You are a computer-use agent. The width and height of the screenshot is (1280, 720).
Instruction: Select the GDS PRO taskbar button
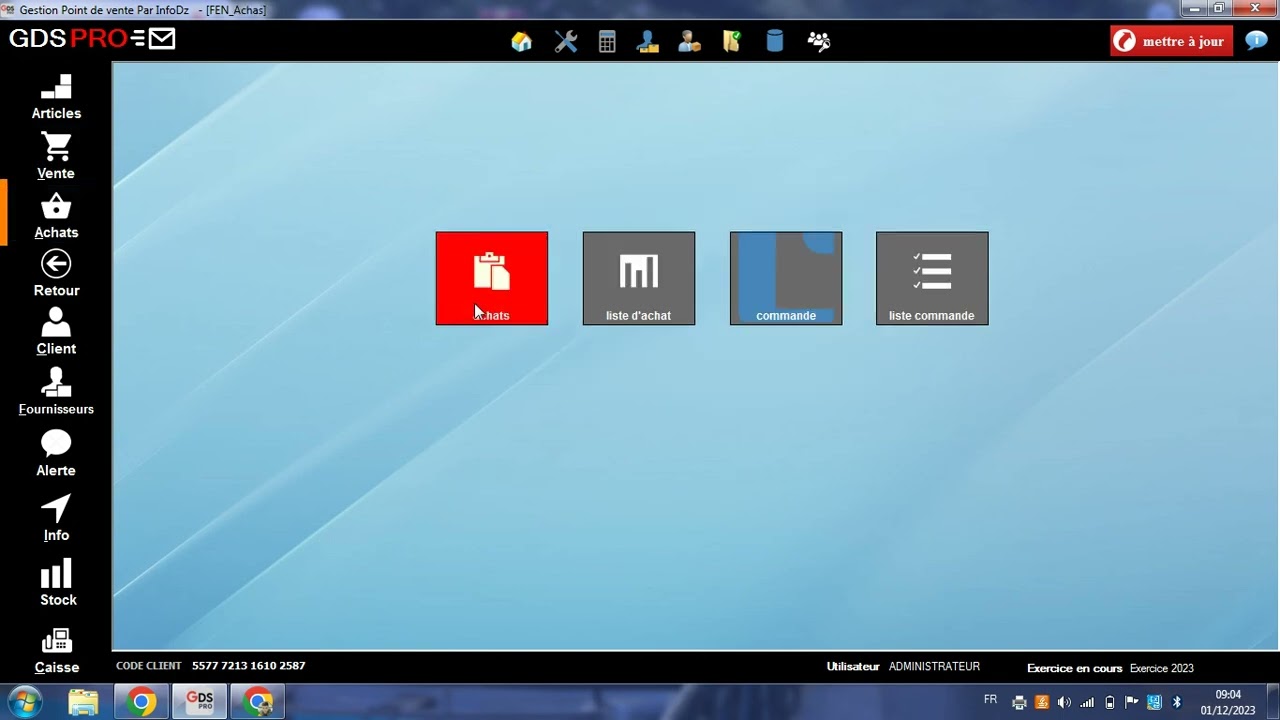(199, 702)
